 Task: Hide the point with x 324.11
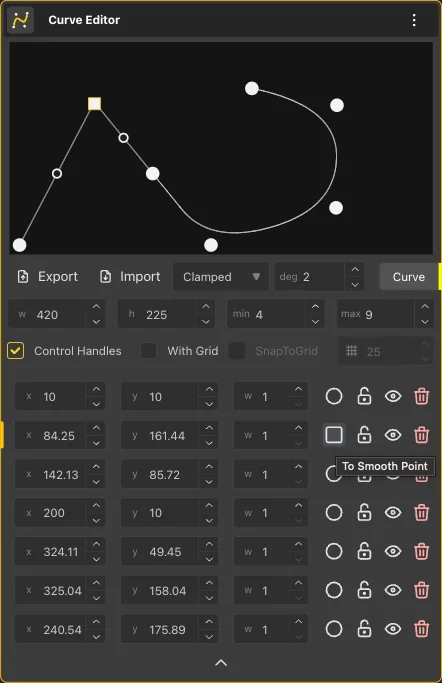[393, 551]
